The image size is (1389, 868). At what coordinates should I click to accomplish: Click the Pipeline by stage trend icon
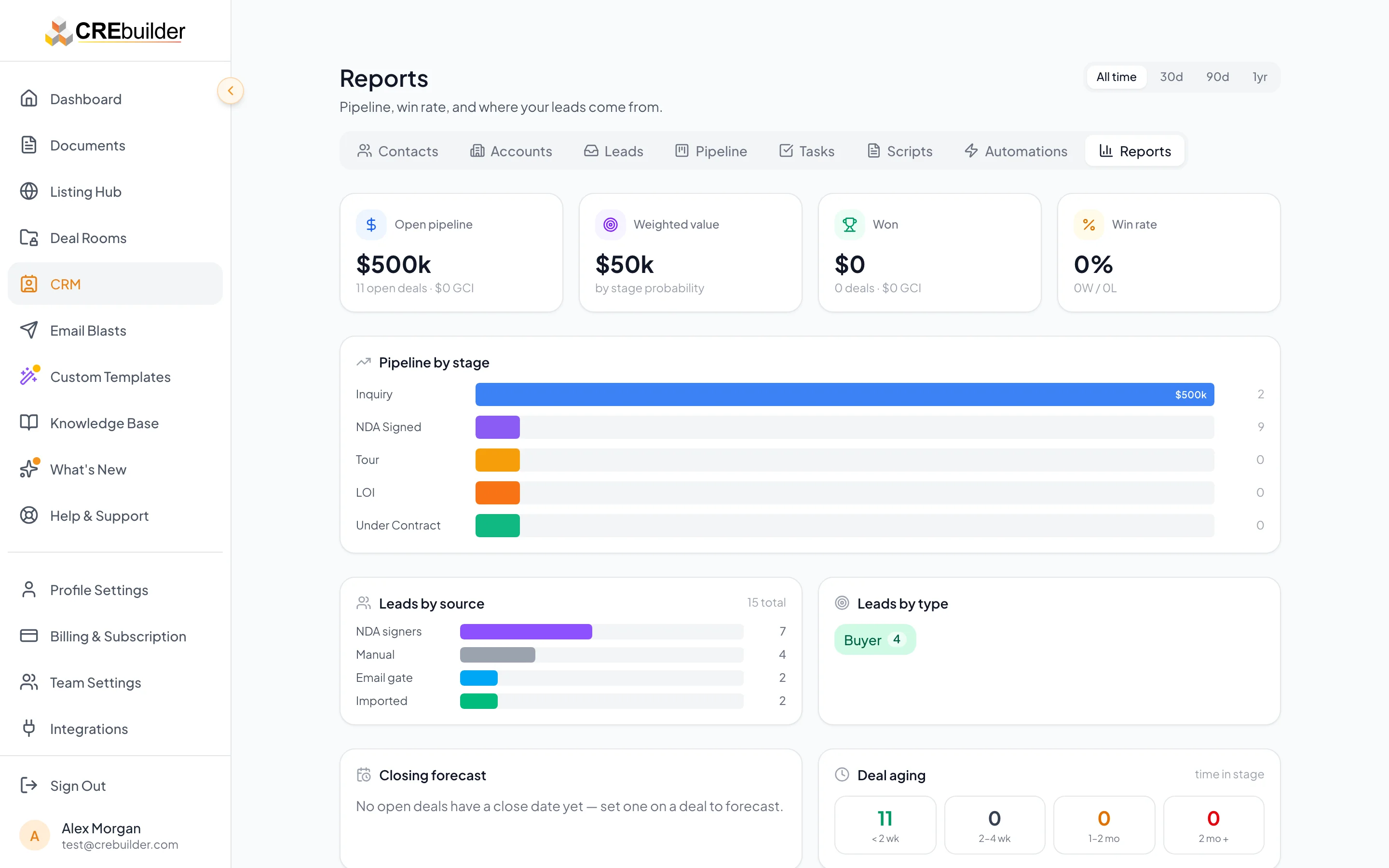[363, 362]
